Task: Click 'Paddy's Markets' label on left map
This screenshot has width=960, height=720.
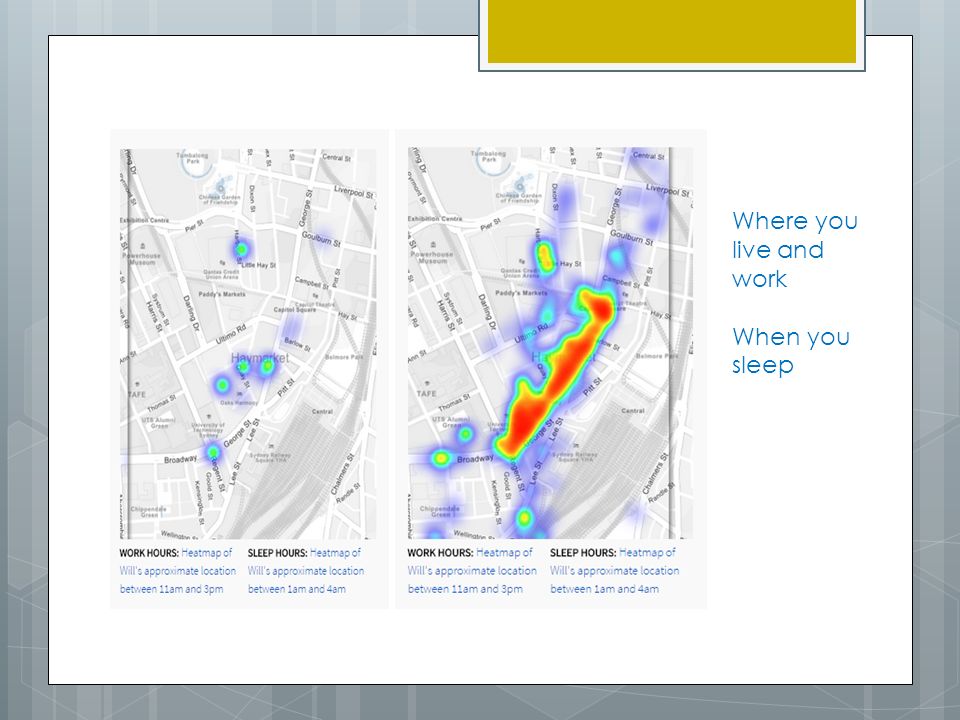Action: pyautogui.click(x=222, y=294)
